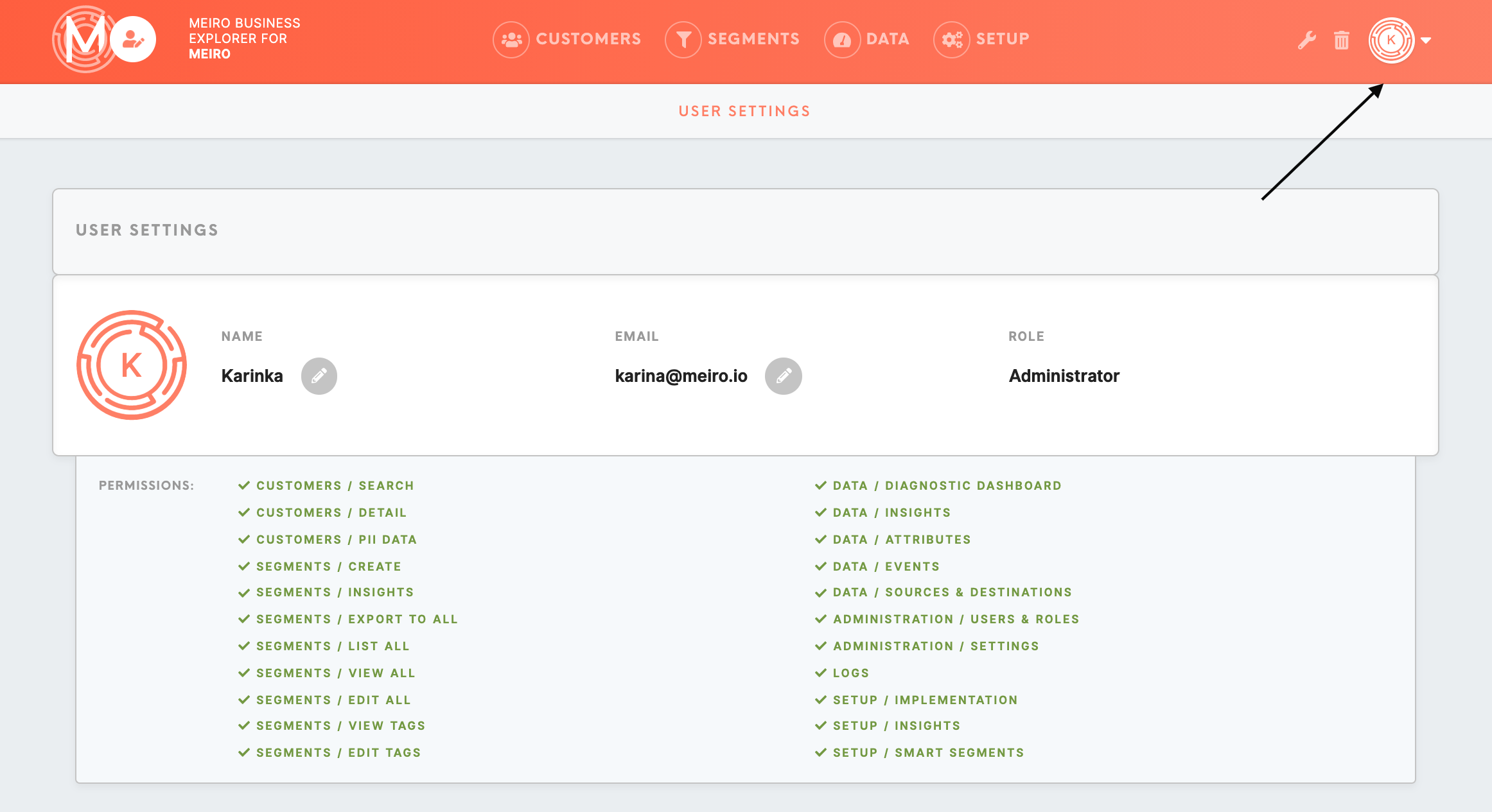The width and height of the screenshot is (1492, 812).
Task: Click the USER SETTINGS page heading
Action: point(744,112)
